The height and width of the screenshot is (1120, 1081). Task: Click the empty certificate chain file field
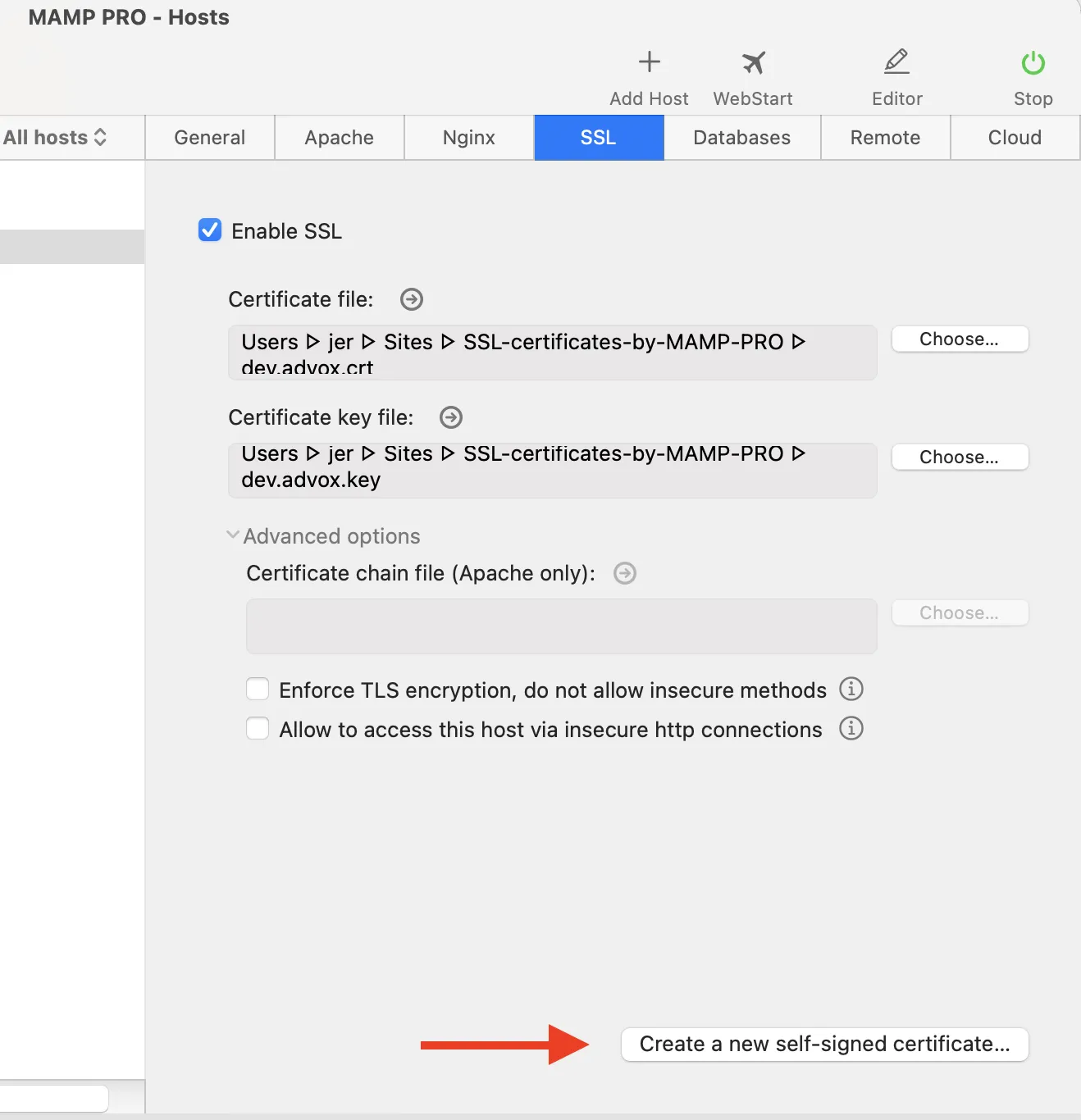562,626
